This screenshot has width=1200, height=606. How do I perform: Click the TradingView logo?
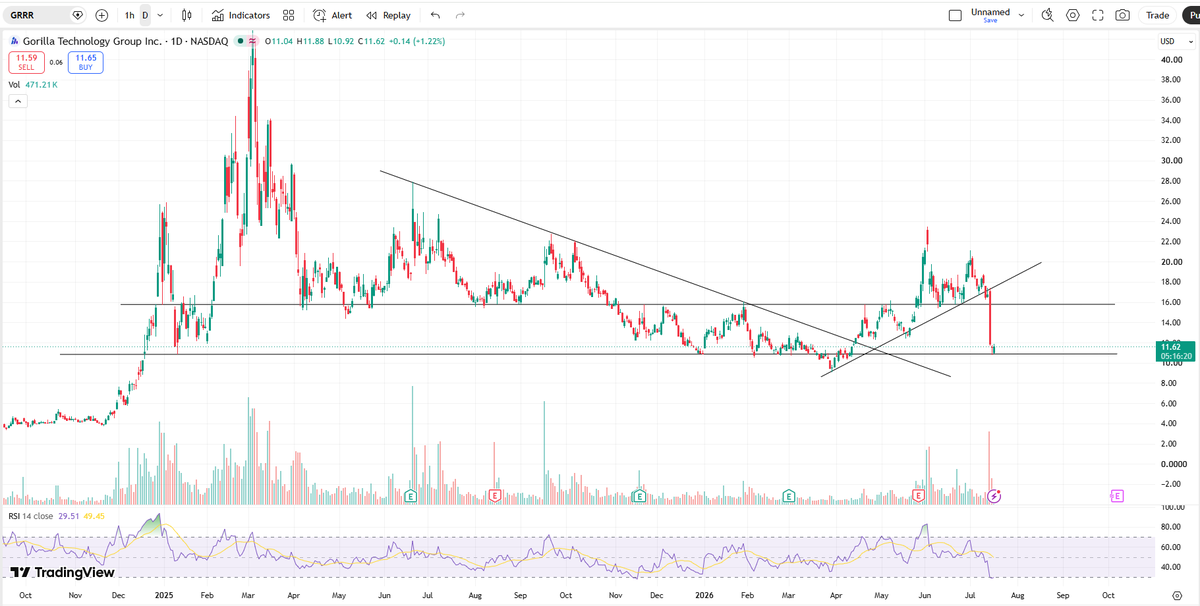coord(62,572)
